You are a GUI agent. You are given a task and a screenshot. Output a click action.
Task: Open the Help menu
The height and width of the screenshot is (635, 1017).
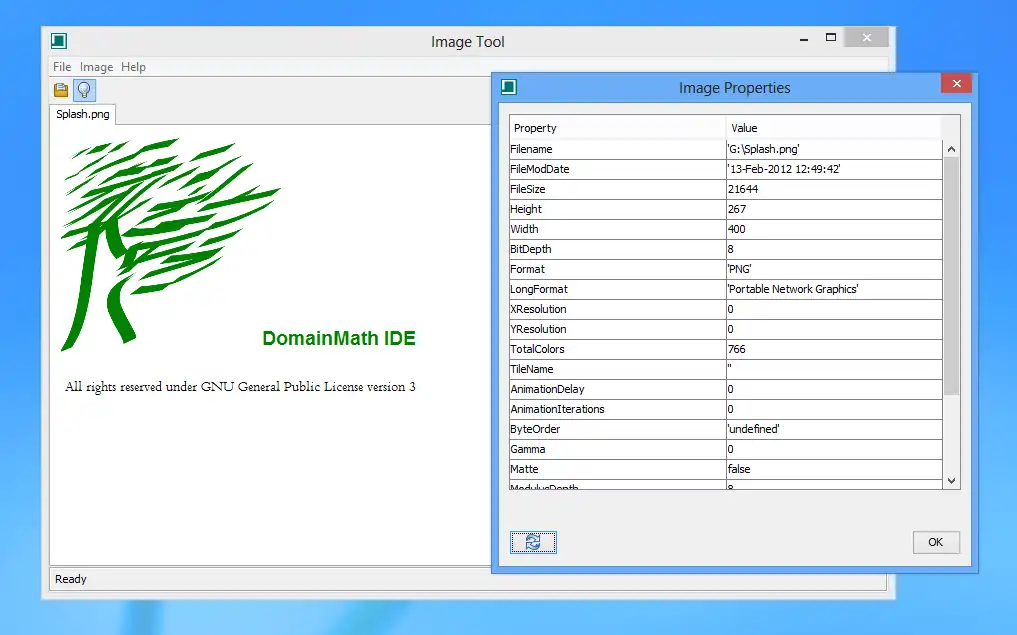coord(134,67)
